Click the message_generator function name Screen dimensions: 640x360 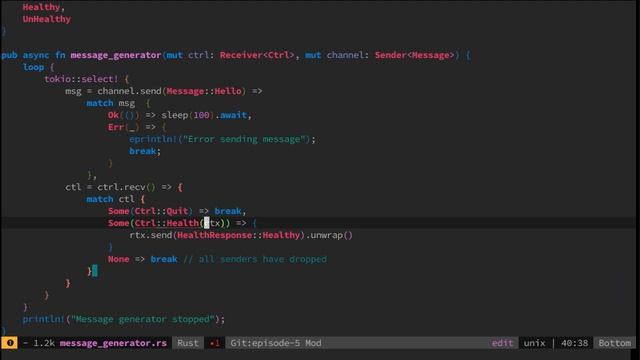[x=116, y=56]
